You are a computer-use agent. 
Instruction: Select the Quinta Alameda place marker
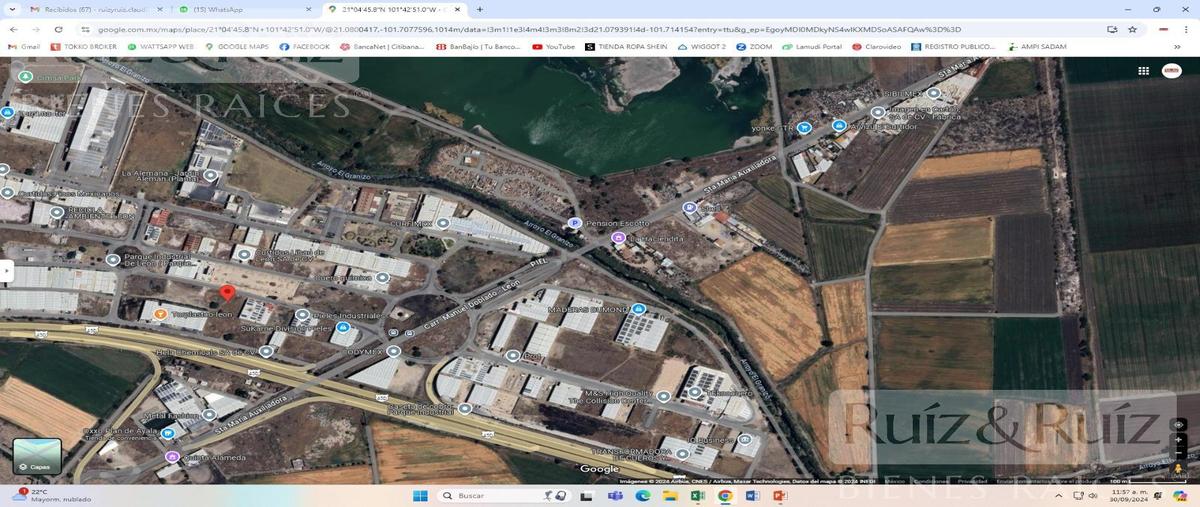[172, 457]
